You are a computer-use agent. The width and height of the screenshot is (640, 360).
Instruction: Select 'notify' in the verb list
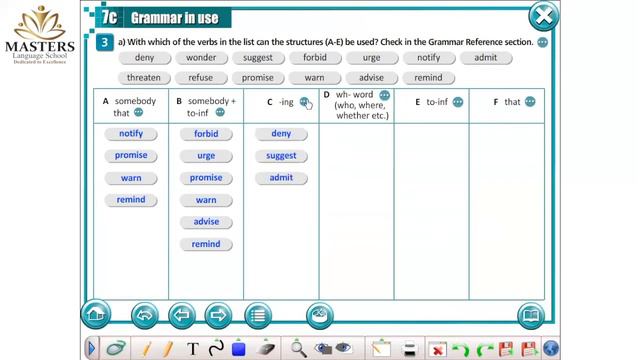429,58
